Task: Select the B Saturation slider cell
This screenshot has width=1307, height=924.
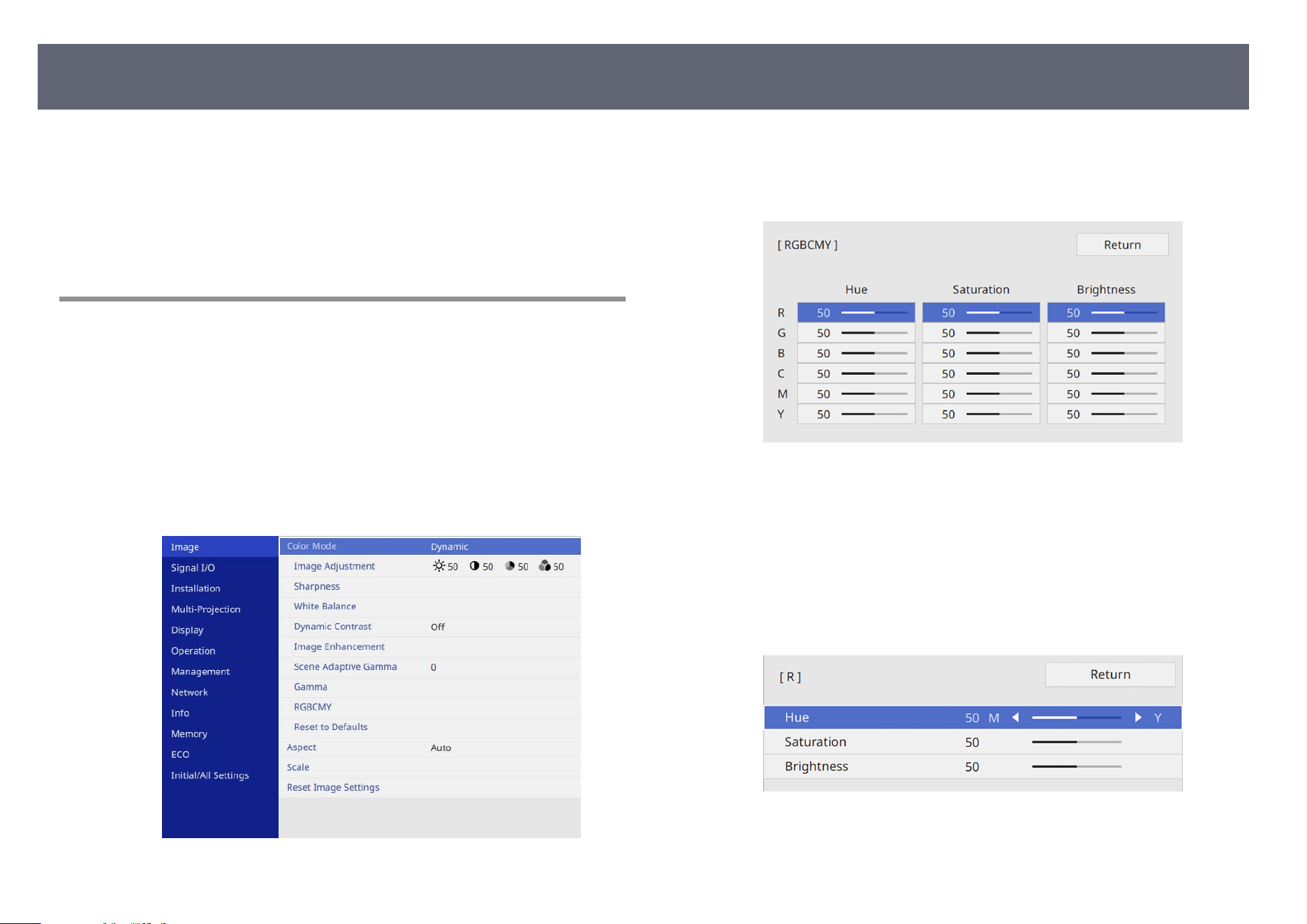Action: 981,353
